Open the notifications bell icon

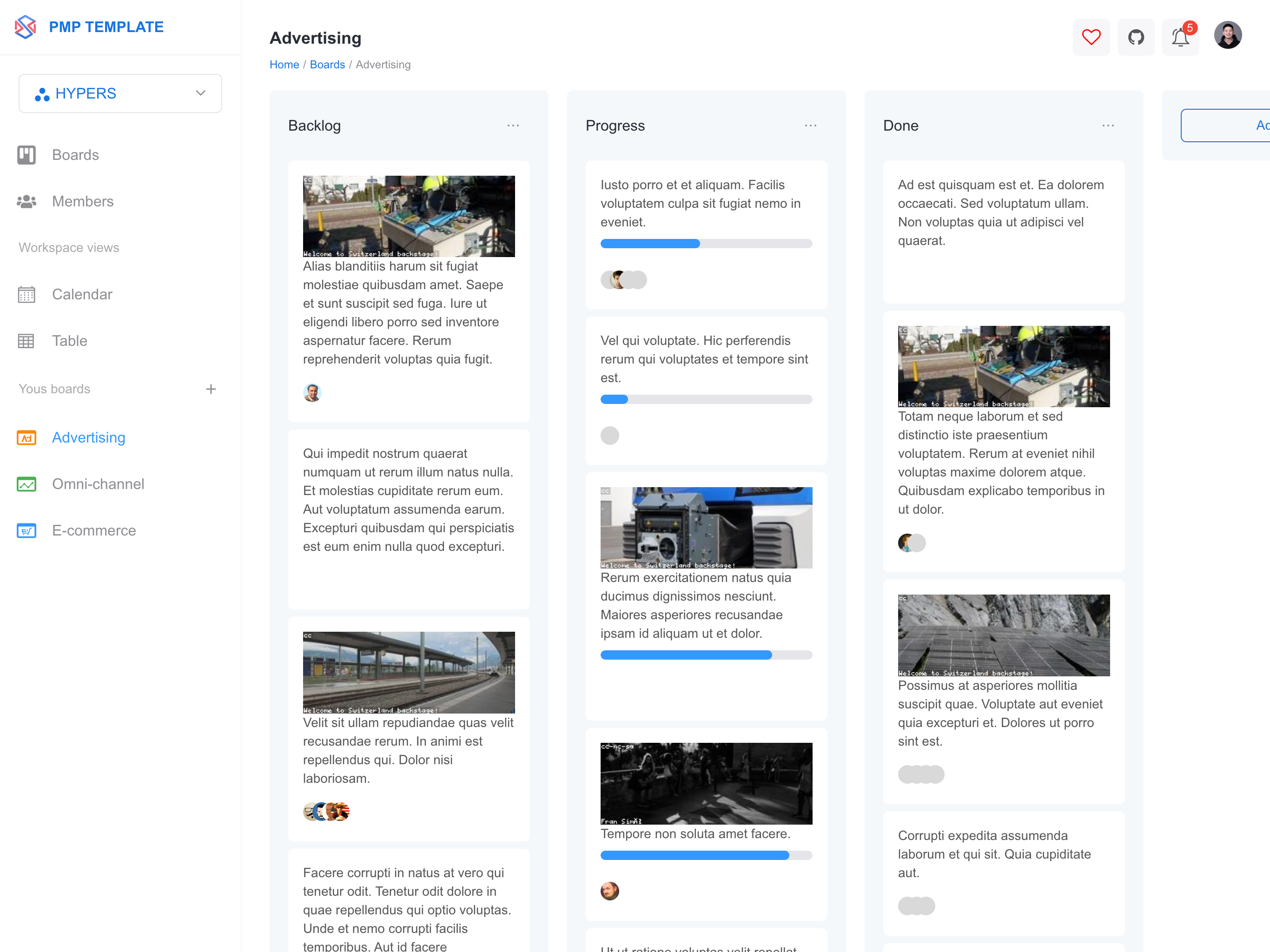click(1180, 37)
